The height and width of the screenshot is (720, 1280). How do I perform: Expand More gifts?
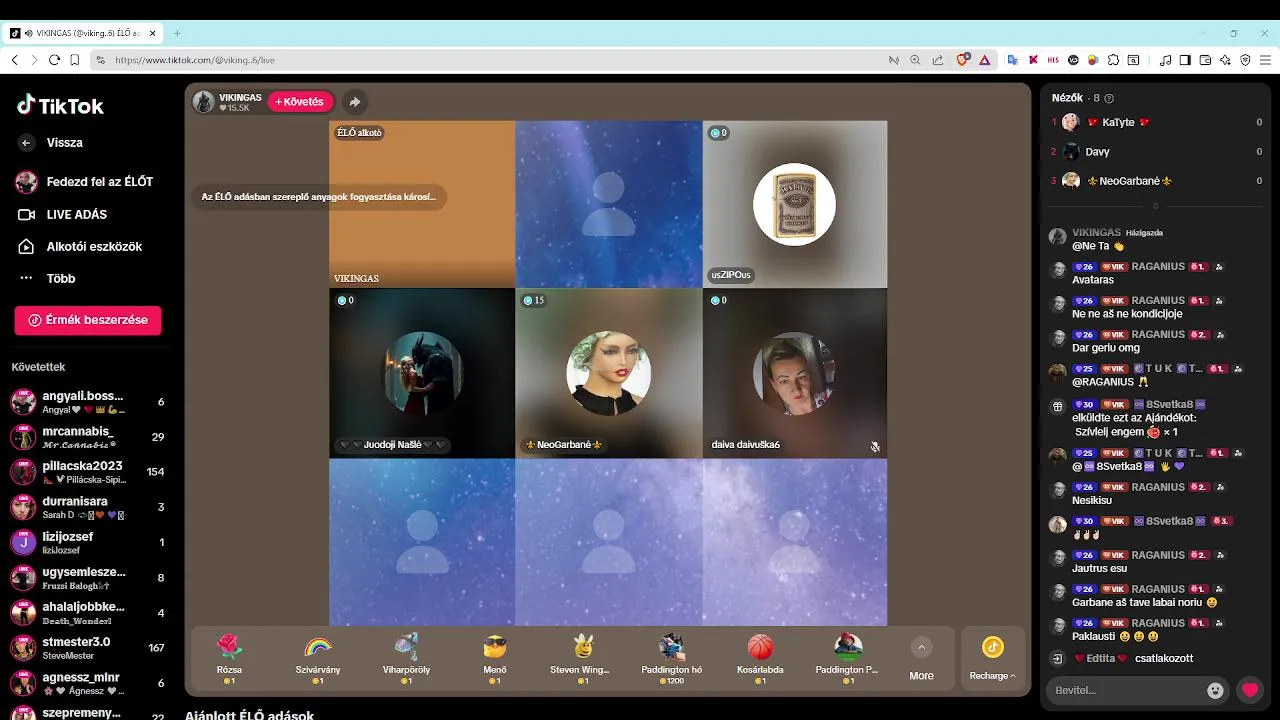click(921, 659)
